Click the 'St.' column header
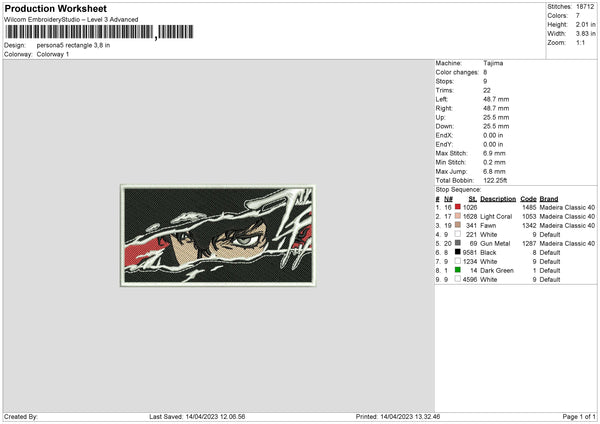This screenshot has width=600, height=424. pyautogui.click(x=473, y=199)
